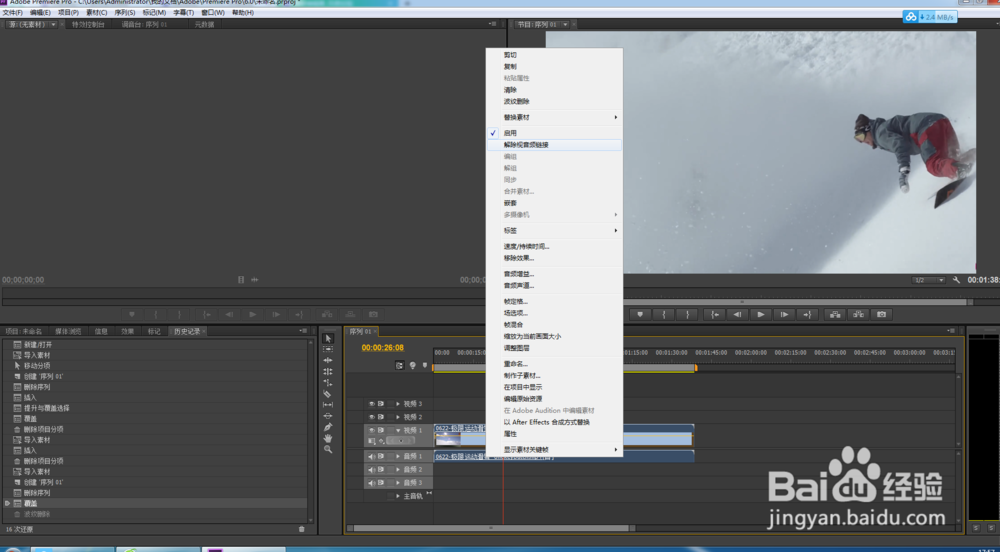Toggle track lock box on 视频 2
Image resolution: width=1000 pixels, height=552 pixels.
point(390,417)
